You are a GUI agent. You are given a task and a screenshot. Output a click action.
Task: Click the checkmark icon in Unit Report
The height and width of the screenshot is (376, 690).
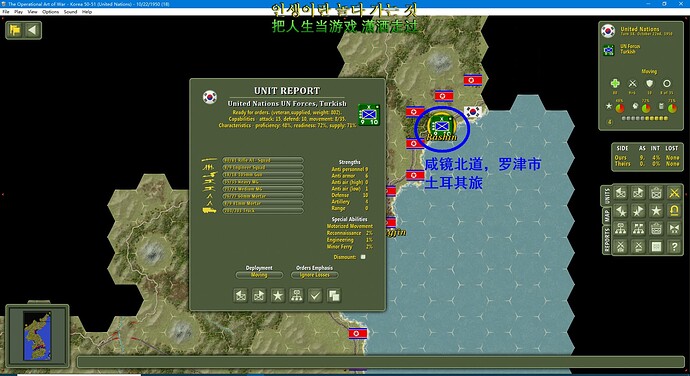coord(315,295)
